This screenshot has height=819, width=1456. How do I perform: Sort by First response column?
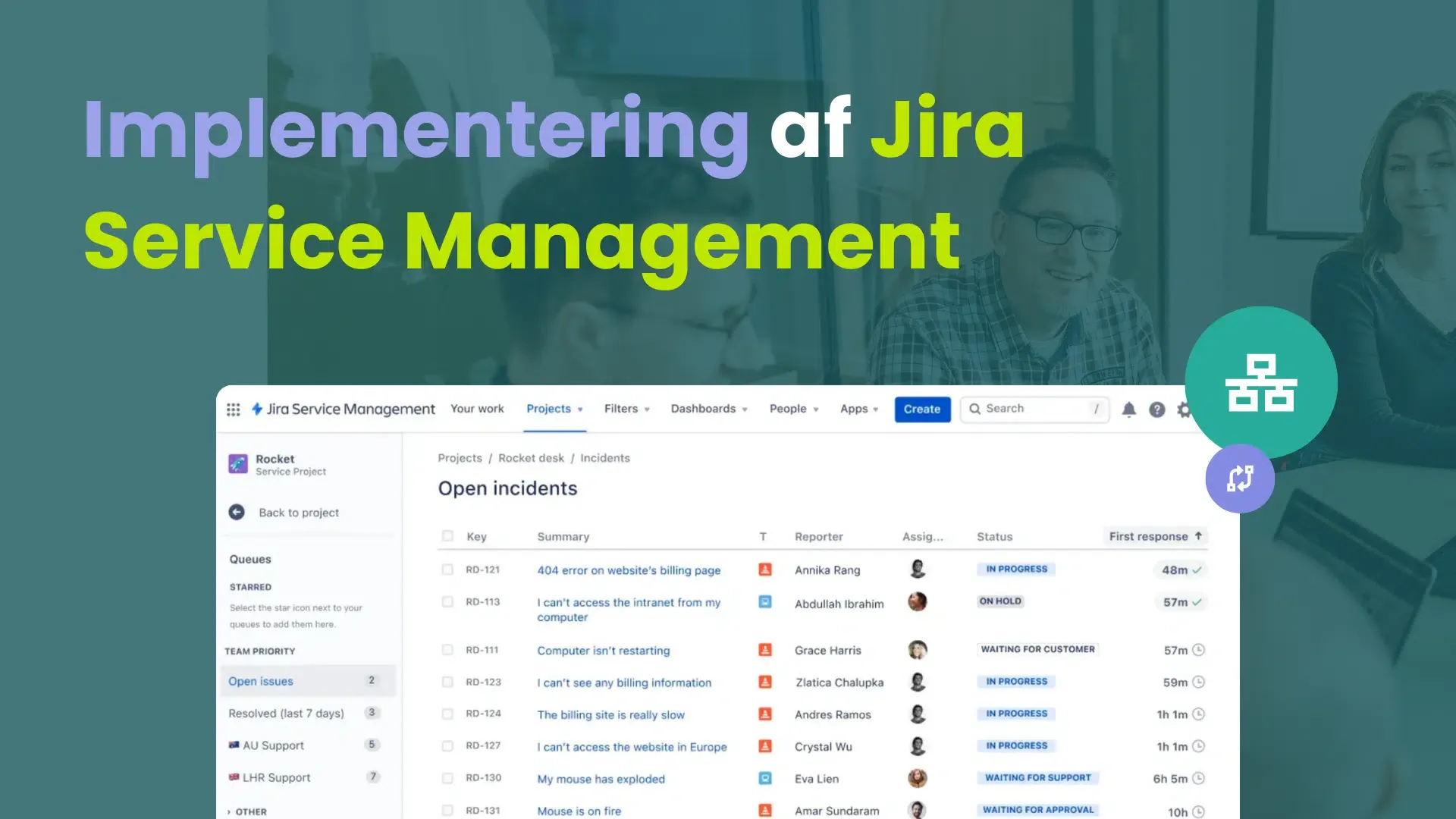pyautogui.click(x=1153, y=536)
